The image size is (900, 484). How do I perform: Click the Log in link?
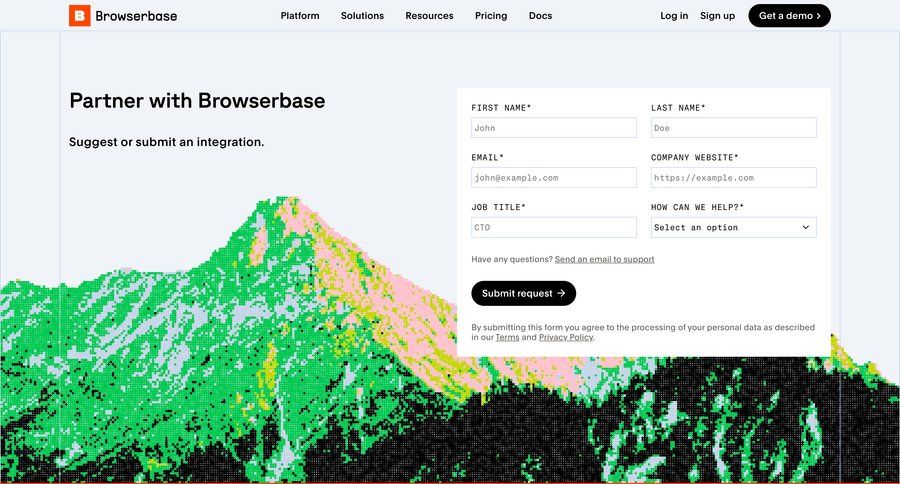[674, 16]
